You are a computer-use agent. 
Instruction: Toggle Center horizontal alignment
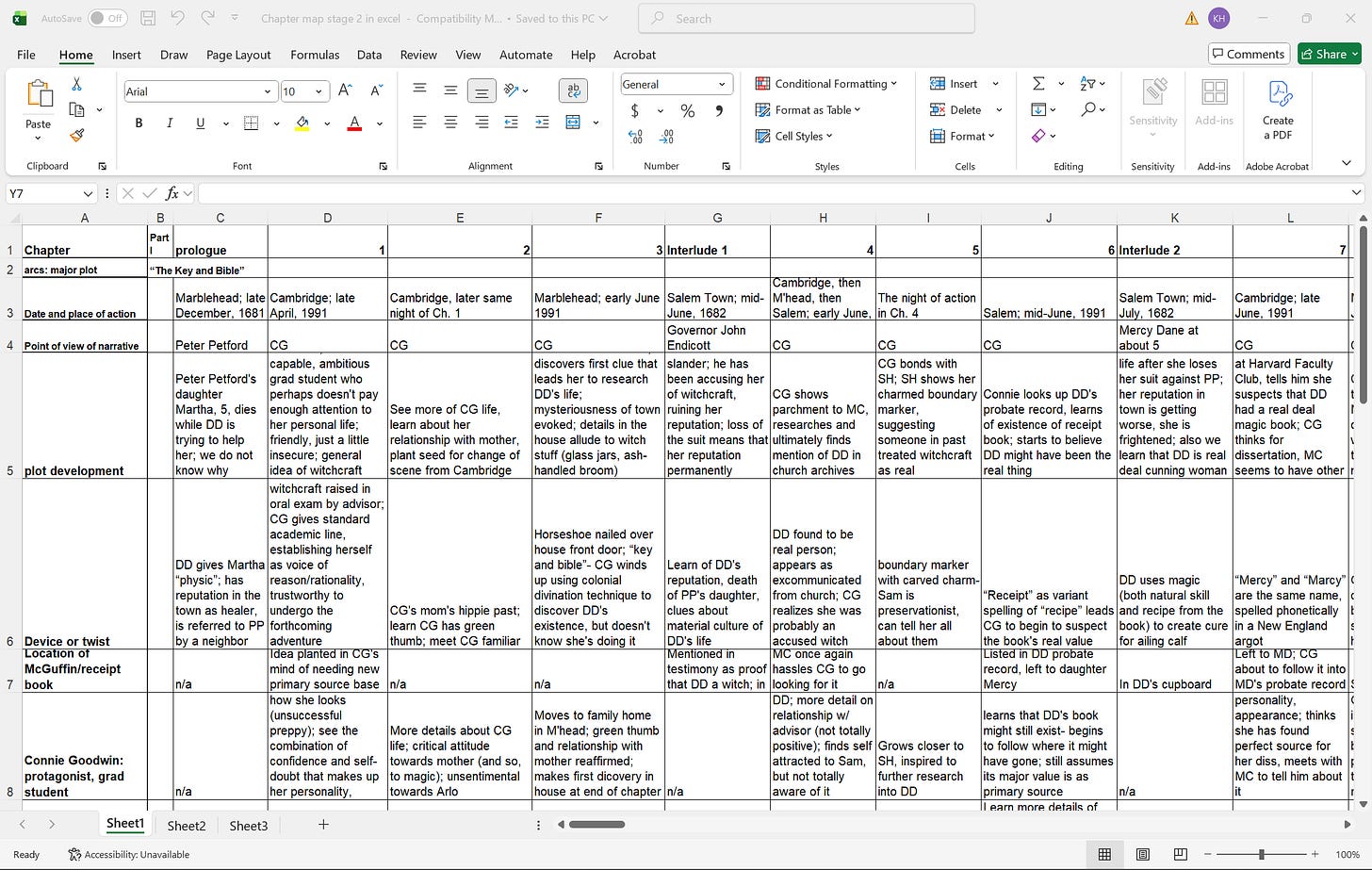click(x=450, y=123)
